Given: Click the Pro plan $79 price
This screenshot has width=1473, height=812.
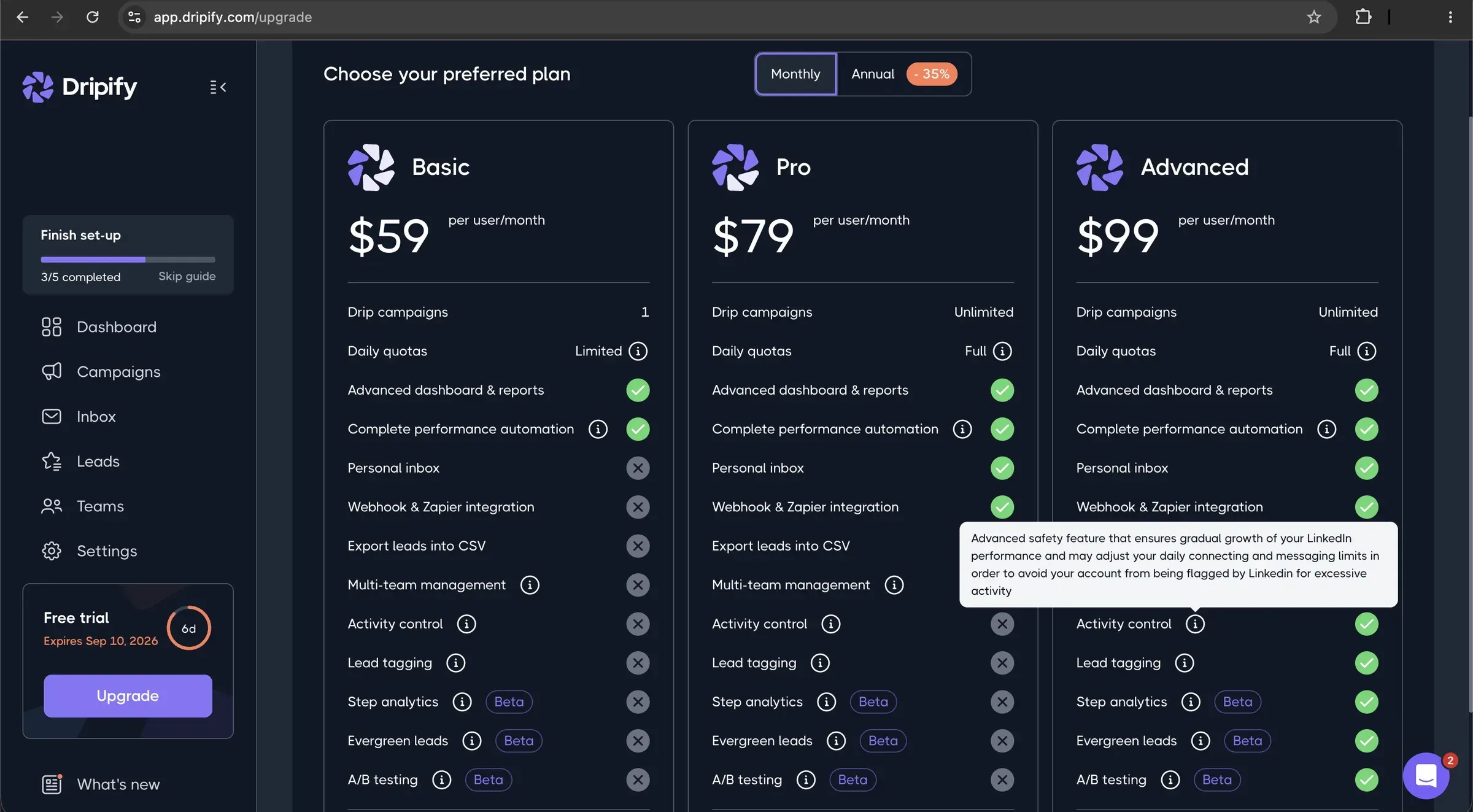Looking at the screenshot, I should coord(753,236).
